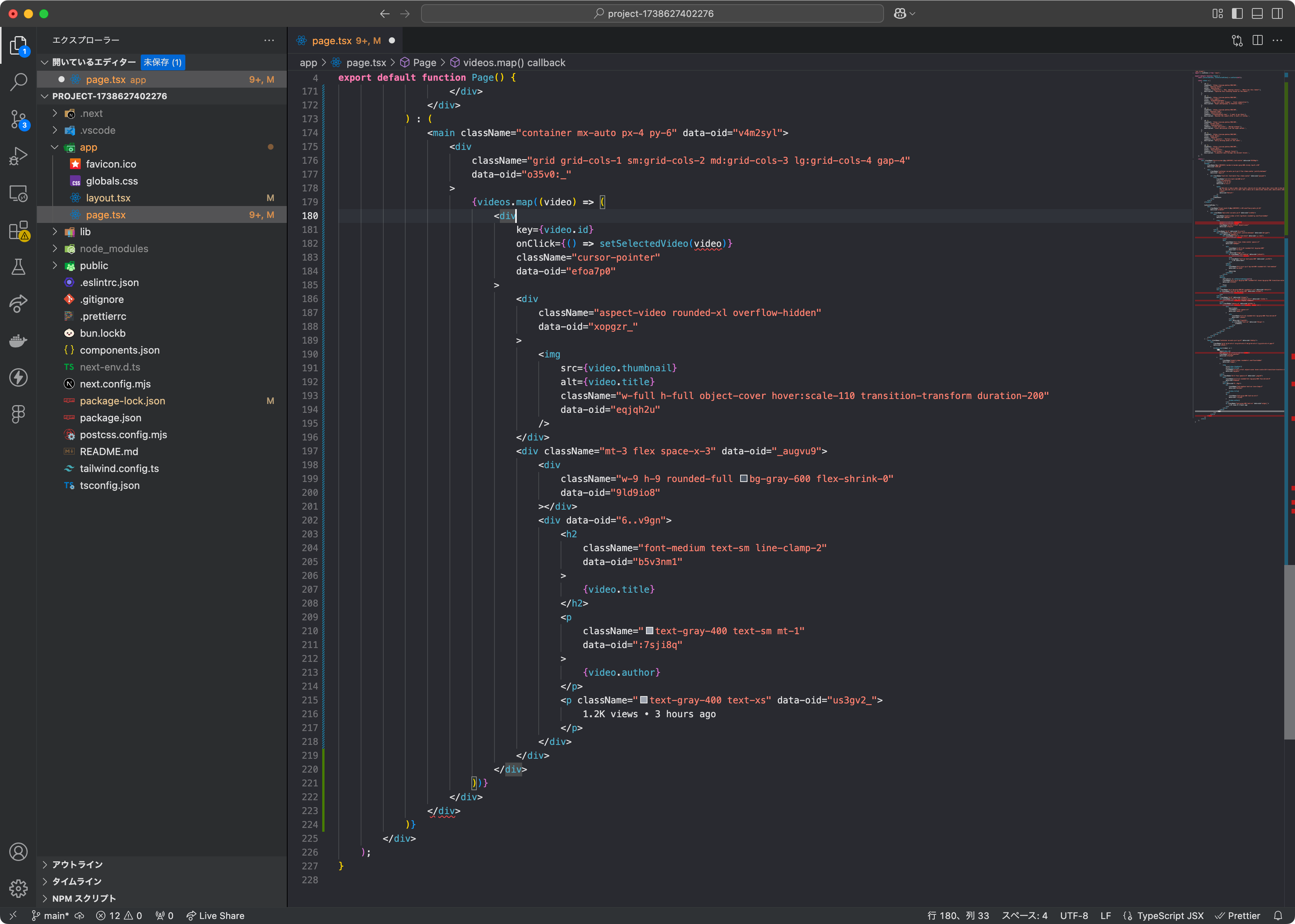Toggle the secondary side bar visibility
This screenshot has width=1295, height=924.
click(1277, 14)
